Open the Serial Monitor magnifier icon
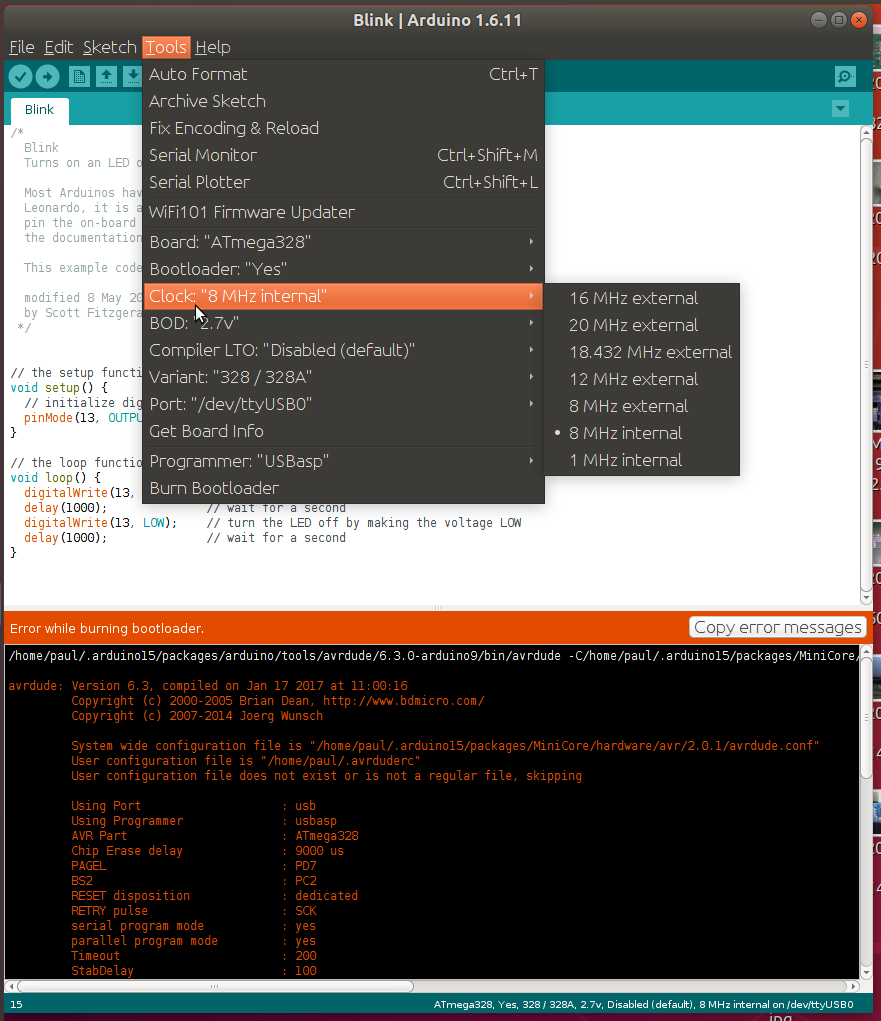The image size is (881, 1021). (x=844, y=76)
